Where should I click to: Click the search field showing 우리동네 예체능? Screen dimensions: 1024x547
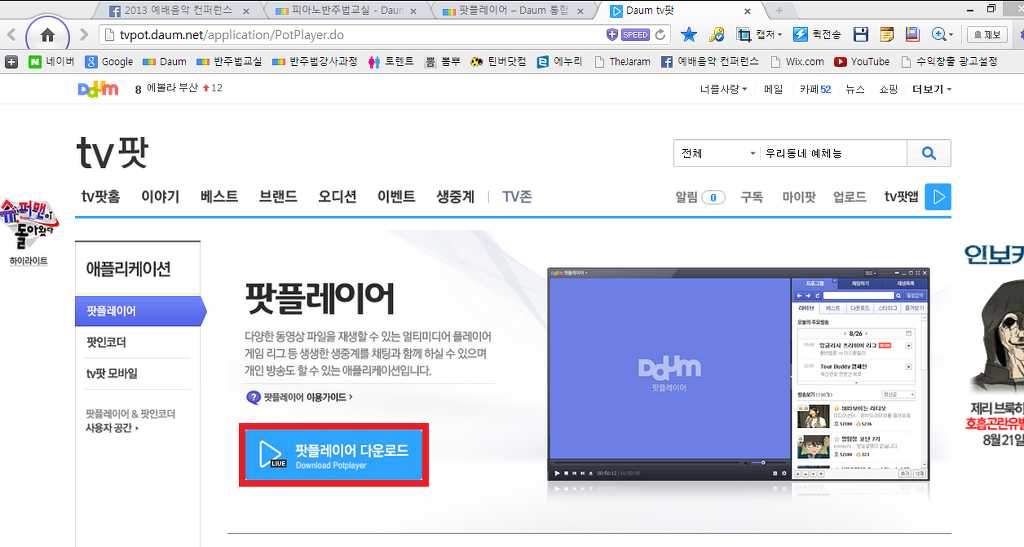click(x=834, y=153)
